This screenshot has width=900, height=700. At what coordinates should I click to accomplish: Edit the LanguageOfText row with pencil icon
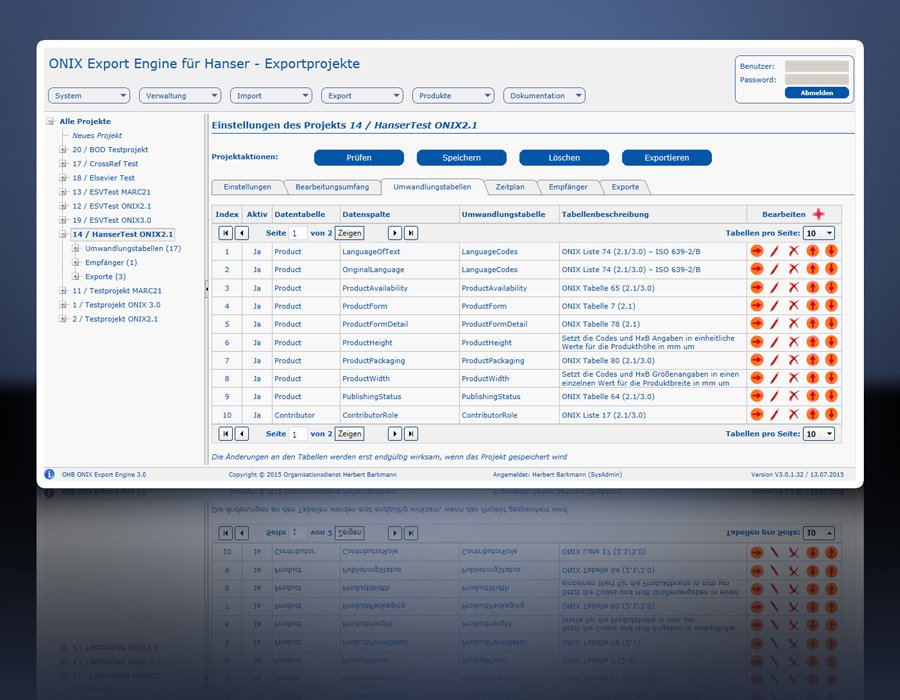[x=775, y=251]
